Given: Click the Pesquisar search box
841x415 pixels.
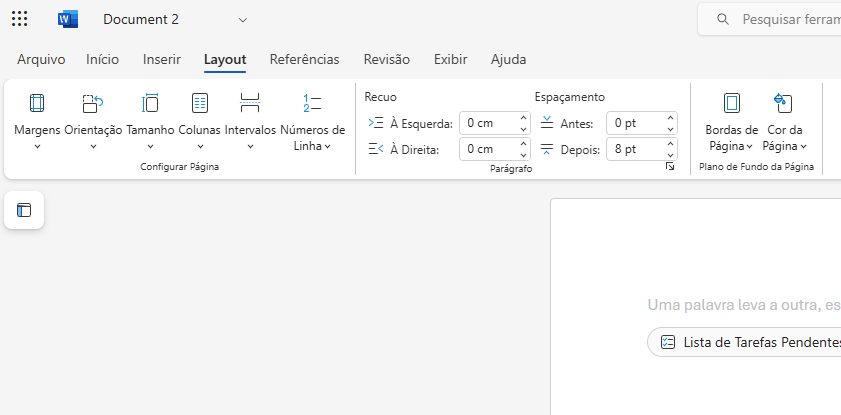Looking at the screenshot, I should click(x=780, y=19).
